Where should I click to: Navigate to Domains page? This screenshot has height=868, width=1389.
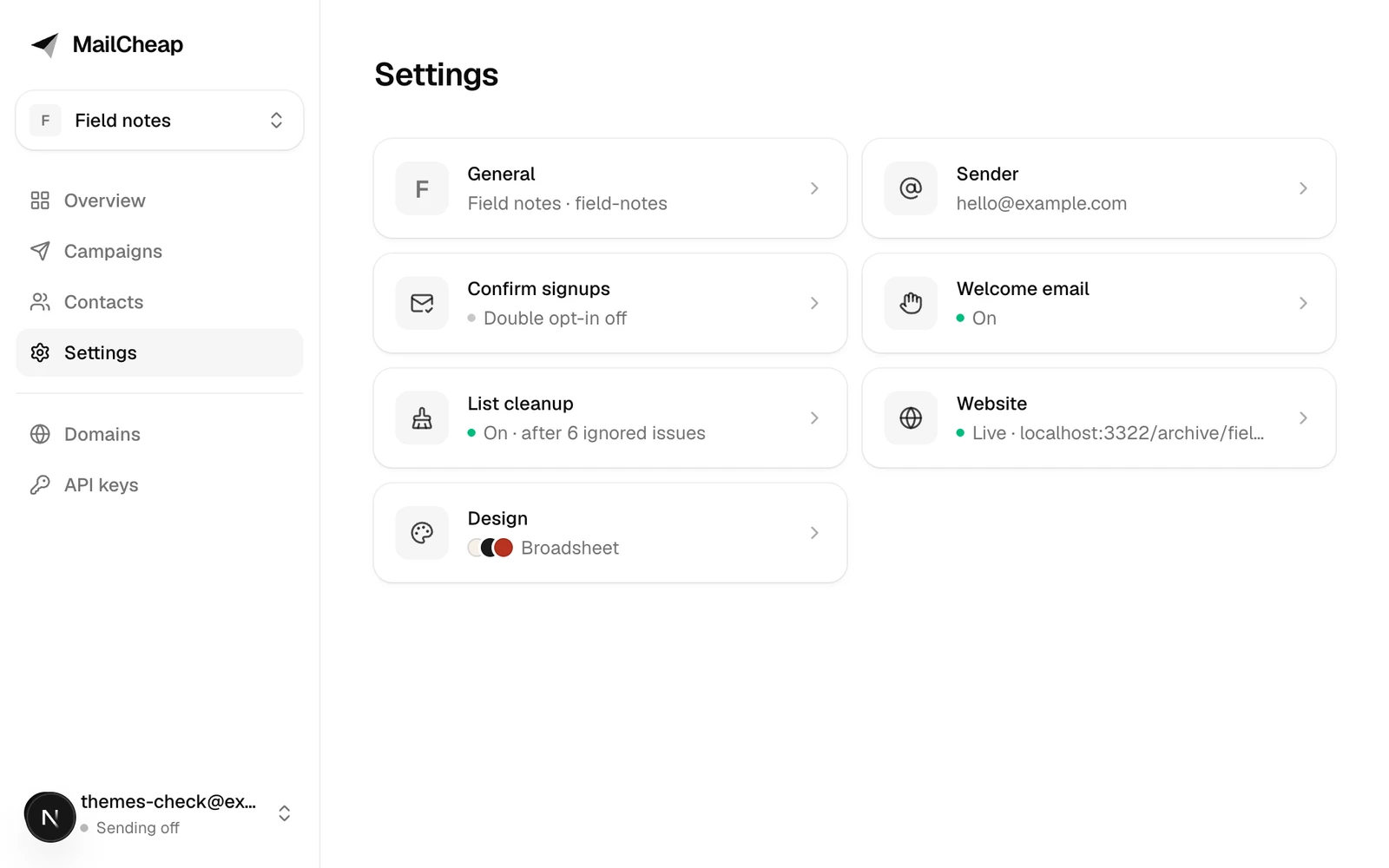pyautogui.click(x=160, y=434)
